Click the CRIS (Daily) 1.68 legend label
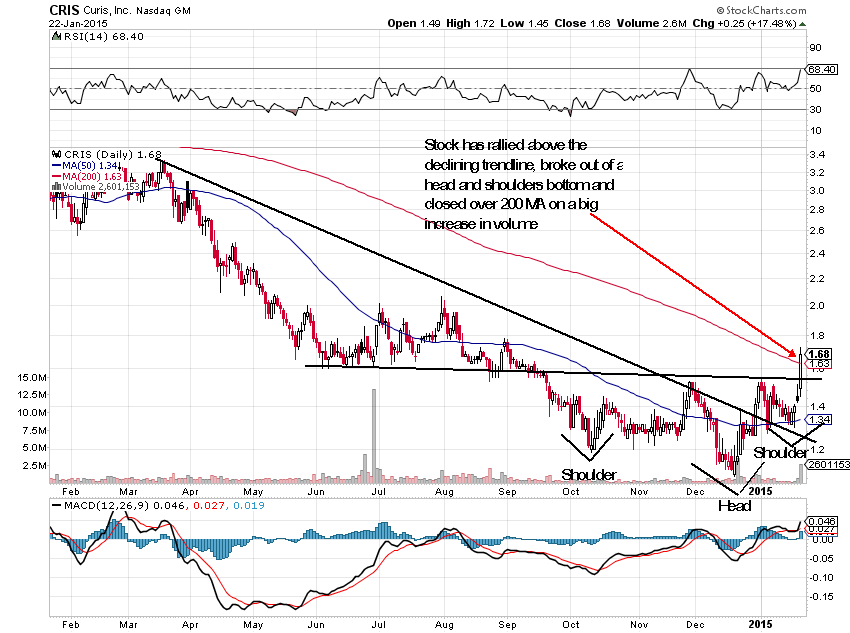The width and height of the screenshot is (850, 633). (x=113, y=154)
